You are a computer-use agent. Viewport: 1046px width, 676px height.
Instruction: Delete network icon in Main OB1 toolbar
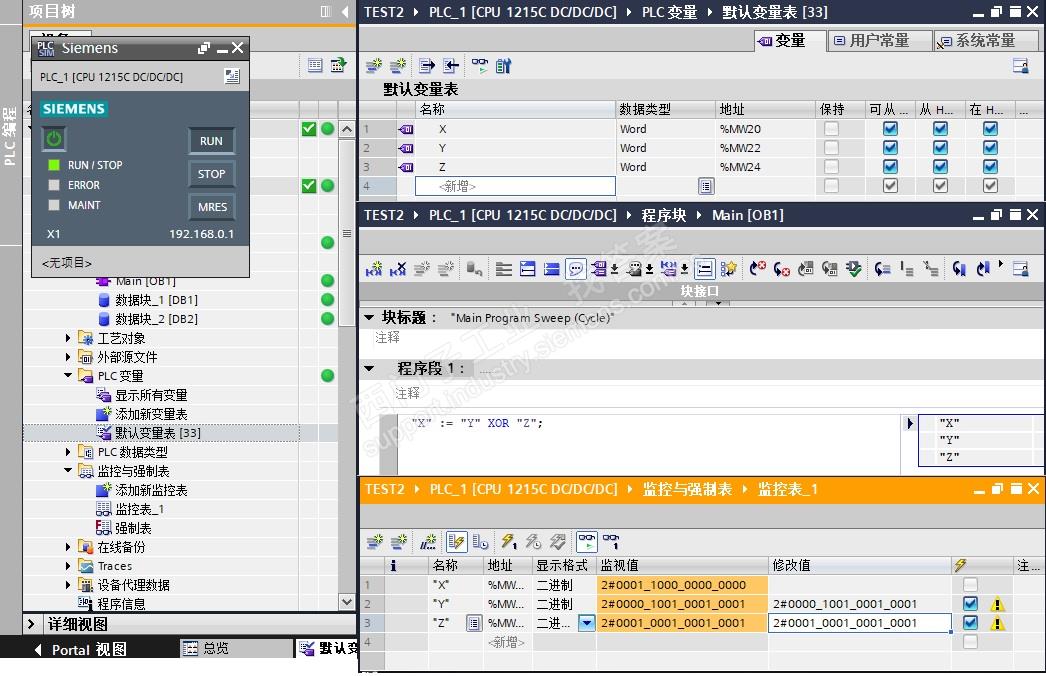click(x=398, y=269)
